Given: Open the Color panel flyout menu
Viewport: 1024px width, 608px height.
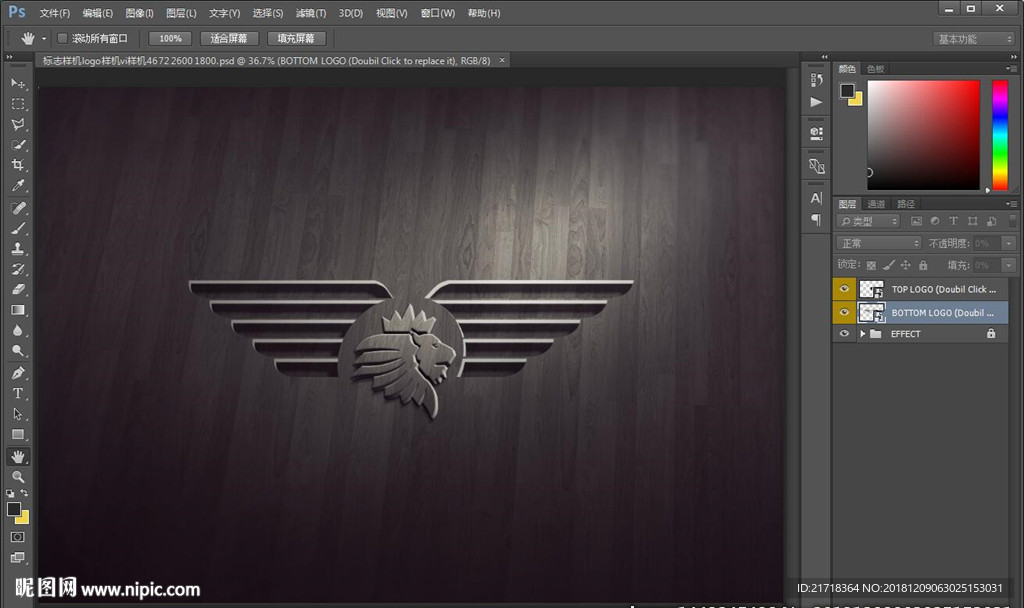Looking at the screenshot, I should (x=1012, y=69).
